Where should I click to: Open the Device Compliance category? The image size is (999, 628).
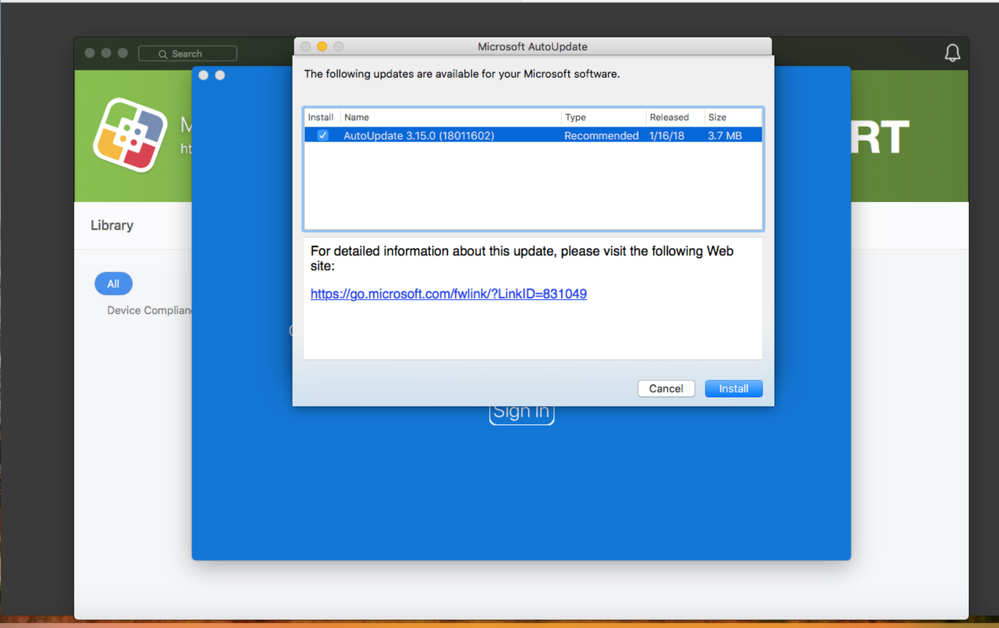pyautogui.click(x=149, y=310)
